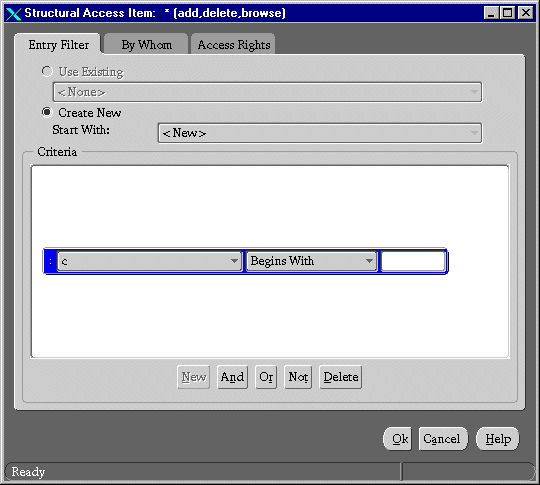This screenshot has height=485, width=540.
Task: Open the <None> existing filter dropdown
Action: (268, 92)
